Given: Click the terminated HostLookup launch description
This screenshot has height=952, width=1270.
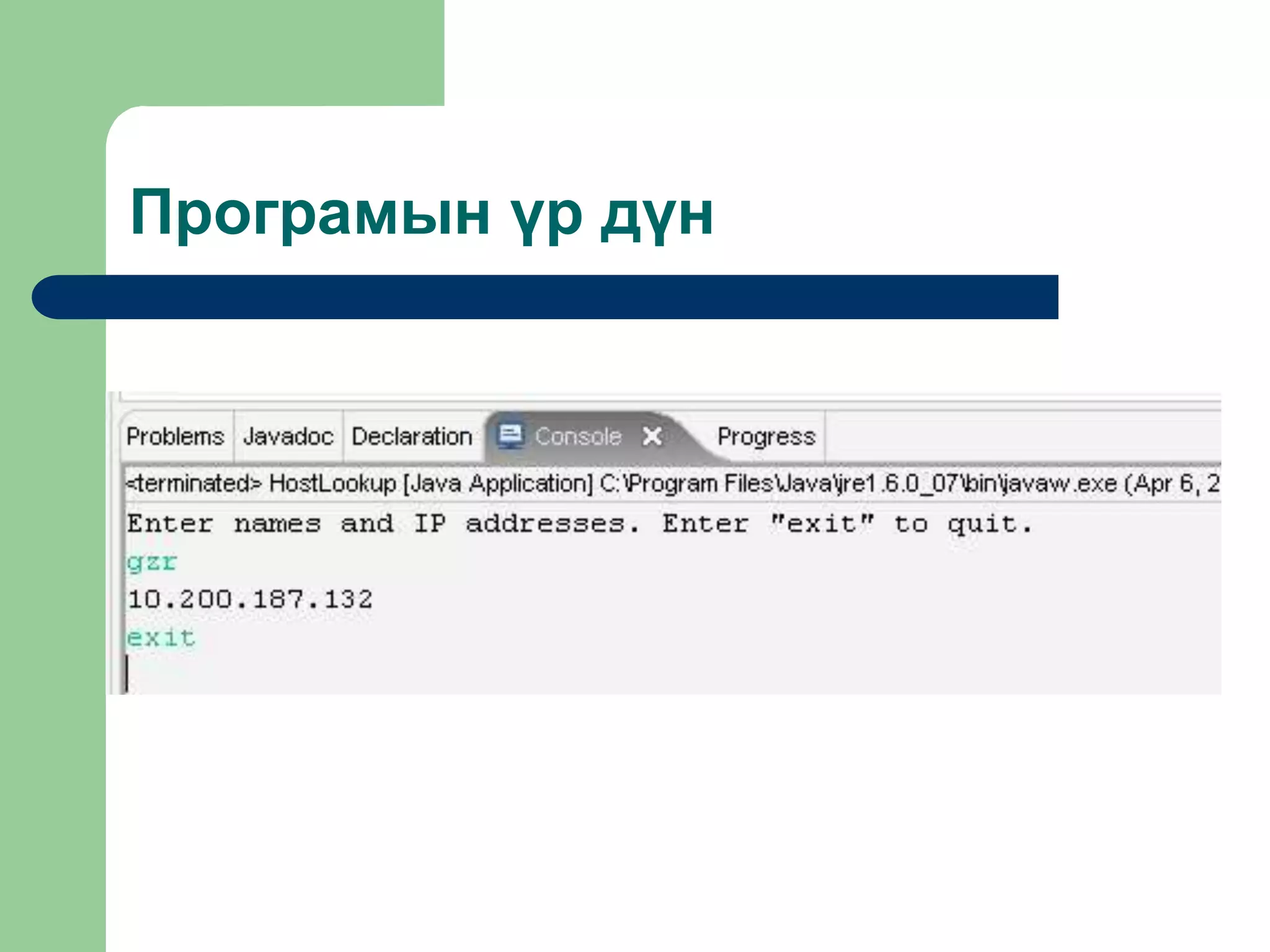Looking at the screenshot, I should pos(673,483).
